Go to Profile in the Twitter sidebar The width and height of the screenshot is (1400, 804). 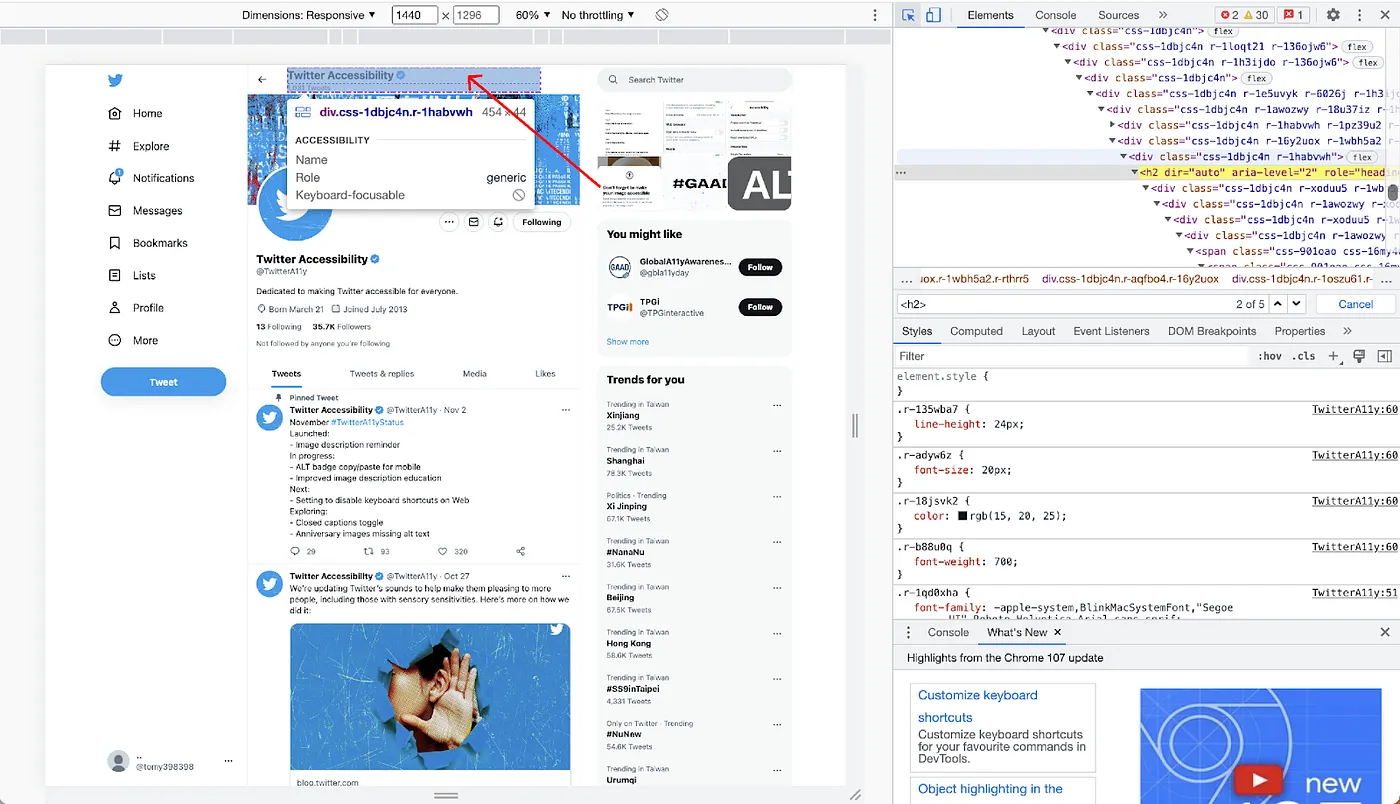click(x=136, y=308)
